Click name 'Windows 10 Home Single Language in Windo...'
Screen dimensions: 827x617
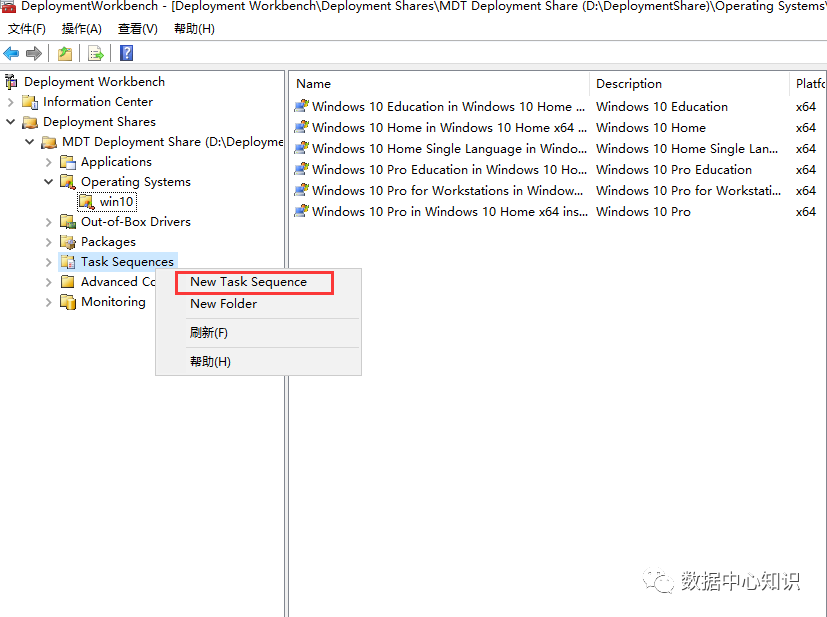tap(449, 149)
